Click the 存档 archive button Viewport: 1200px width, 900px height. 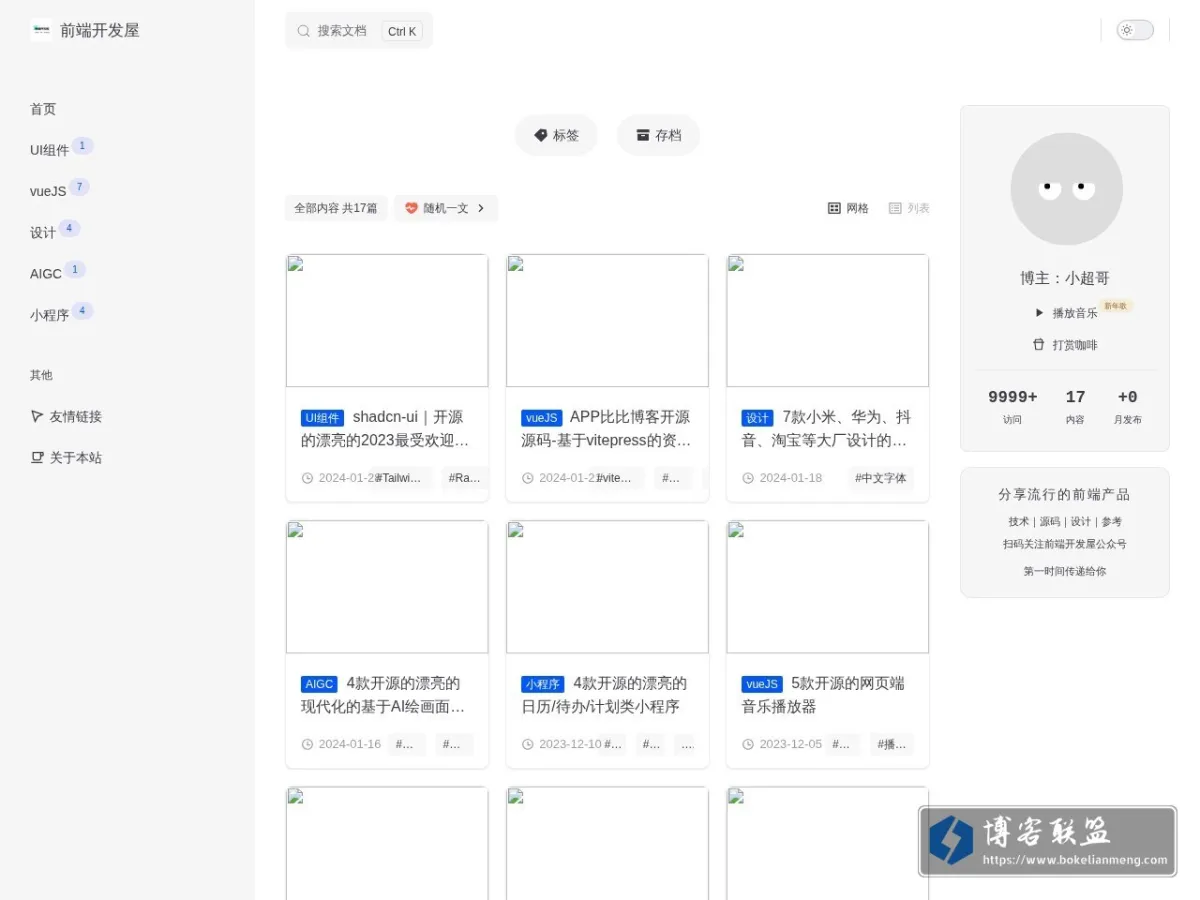pos(658,135)
